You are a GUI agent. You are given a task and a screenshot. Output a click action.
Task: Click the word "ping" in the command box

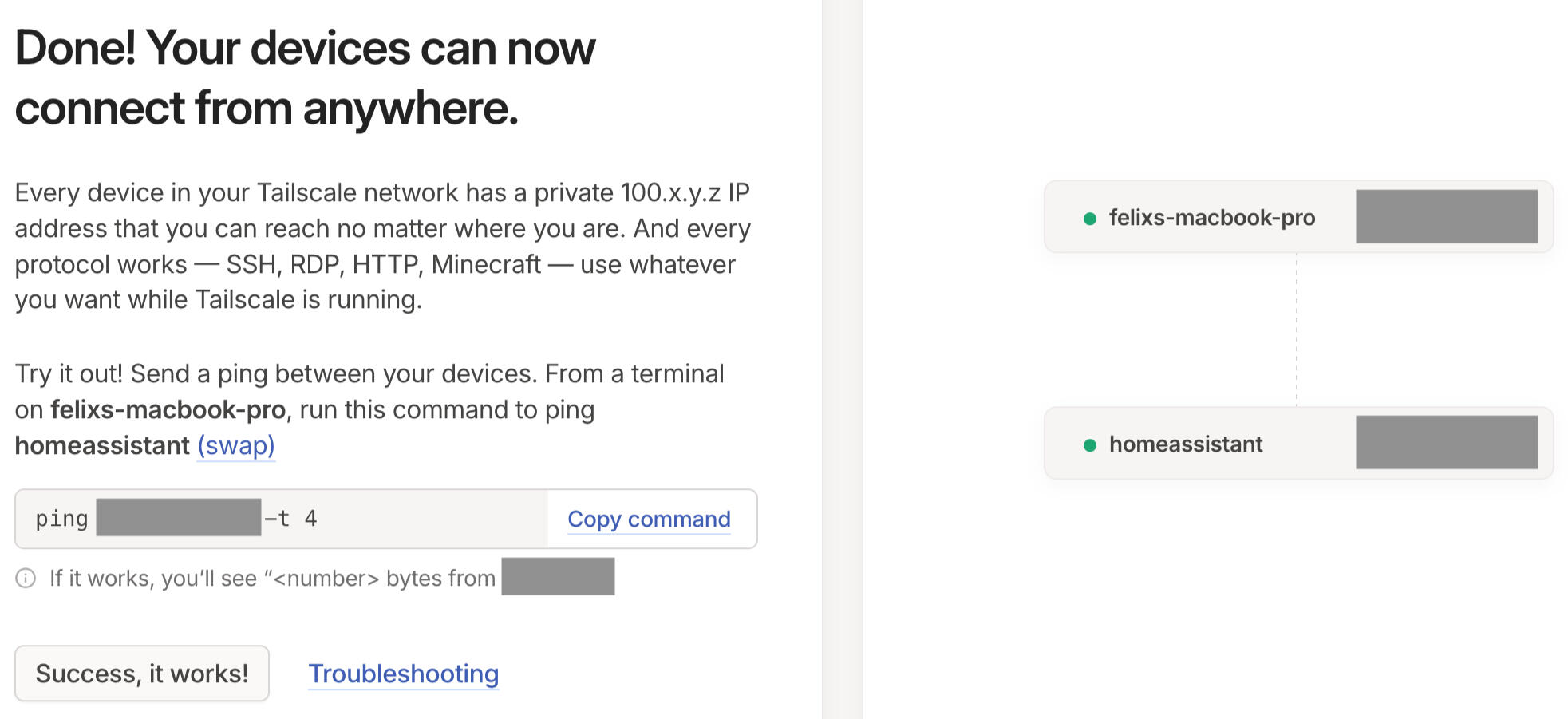(x=61, y=519)
